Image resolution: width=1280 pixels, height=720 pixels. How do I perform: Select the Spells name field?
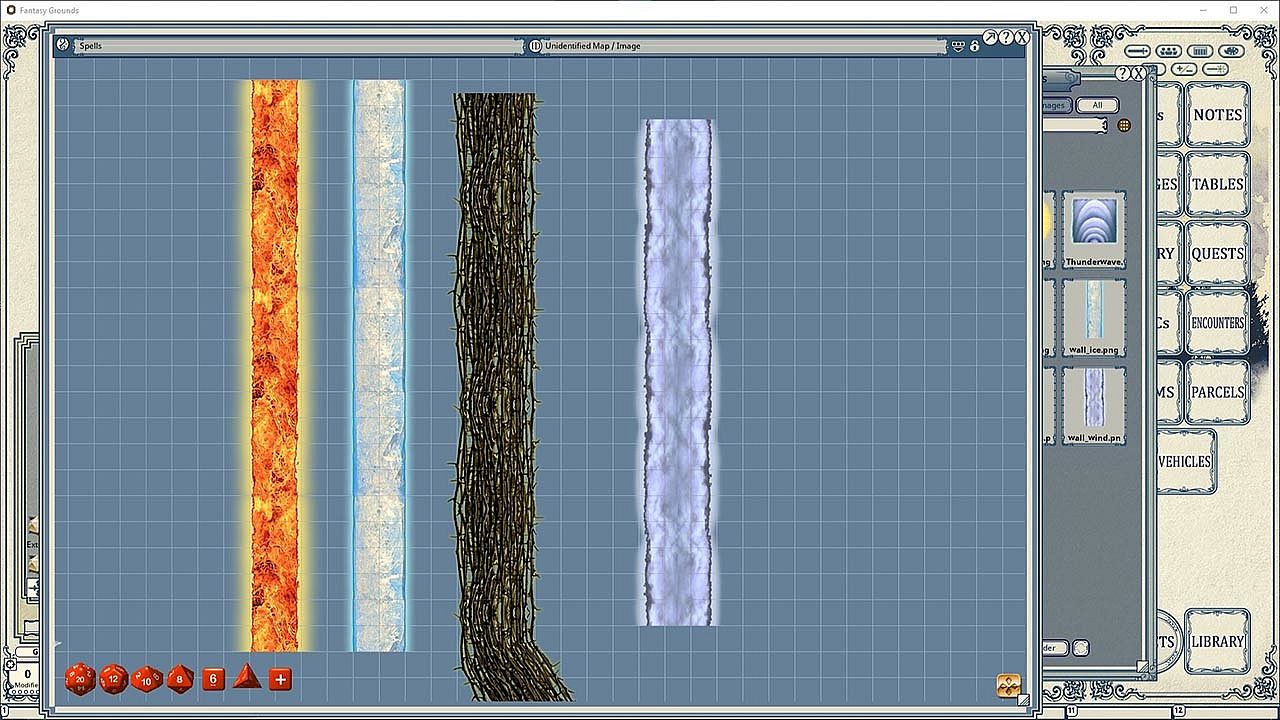pyautogui.click(x=298, y=46)
